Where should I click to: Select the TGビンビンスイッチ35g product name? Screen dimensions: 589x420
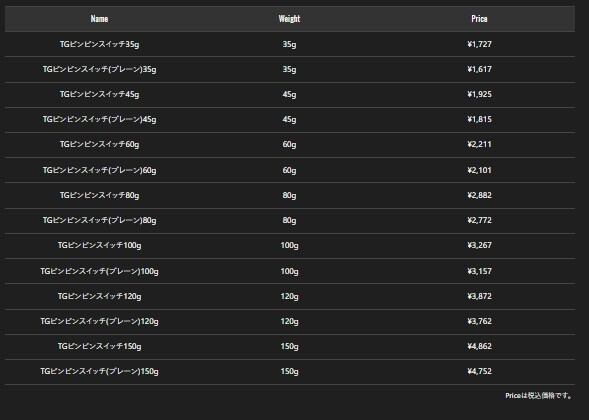click(x=100, y=44)
